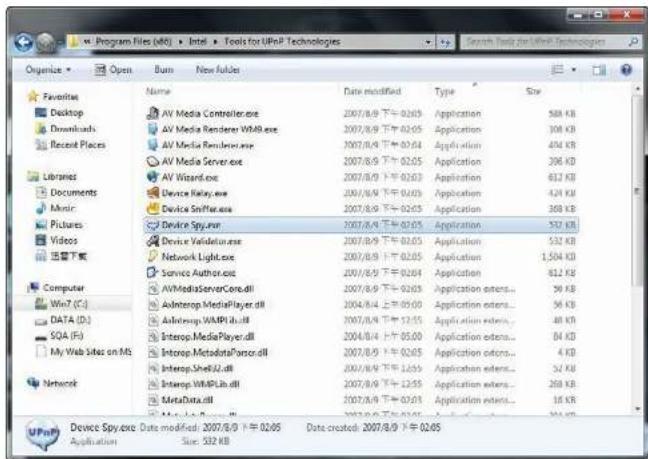Select AV Media Server.exe icon
This screenshot has width=648, height=459.
153,161
